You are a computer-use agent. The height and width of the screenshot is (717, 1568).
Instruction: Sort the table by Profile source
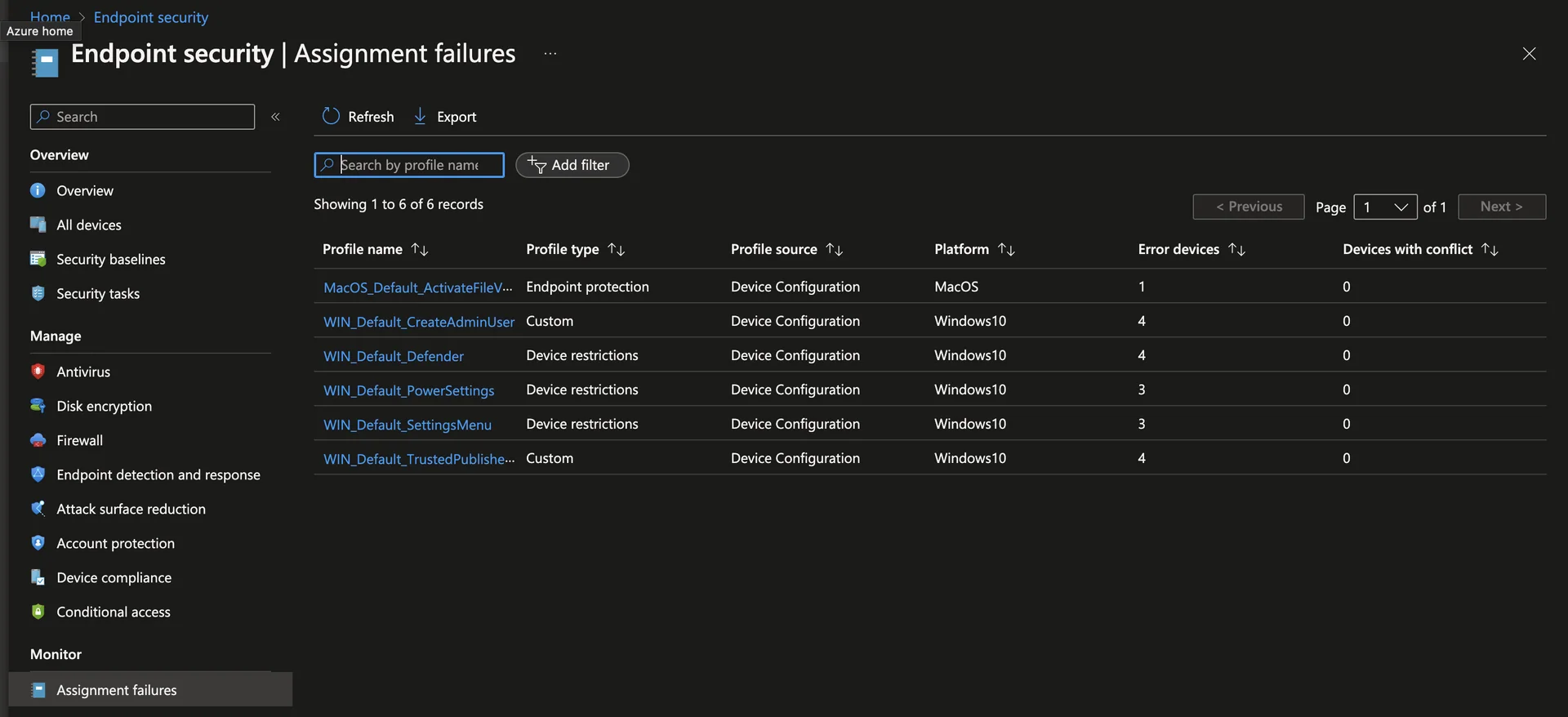835,249
